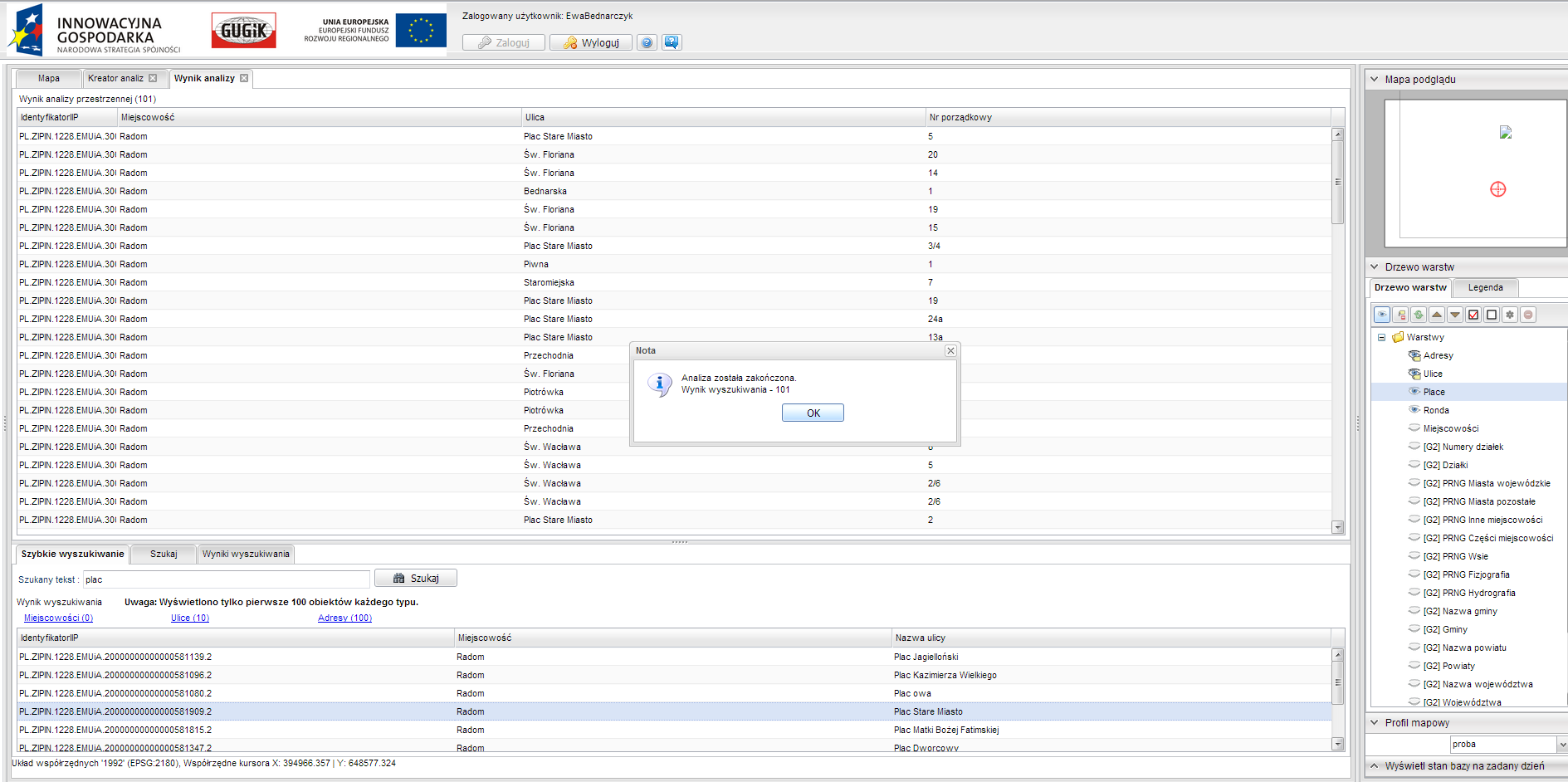This screenshot has height=782, width=1568.
Task: Switch to the Mapa tab
Action: click(49, 78)
